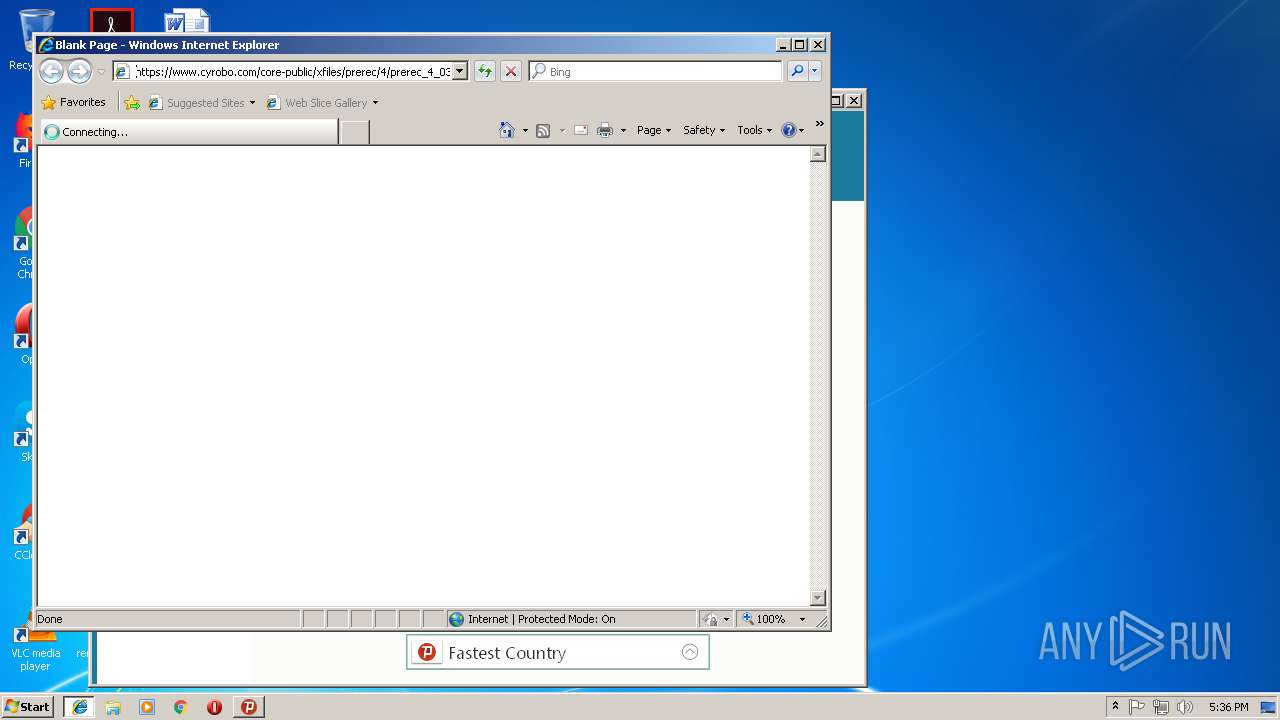Image resolution: width=1280 pixels, height=720 pixels.
Task: Open a new blank tab
Action: pos(354,132)
